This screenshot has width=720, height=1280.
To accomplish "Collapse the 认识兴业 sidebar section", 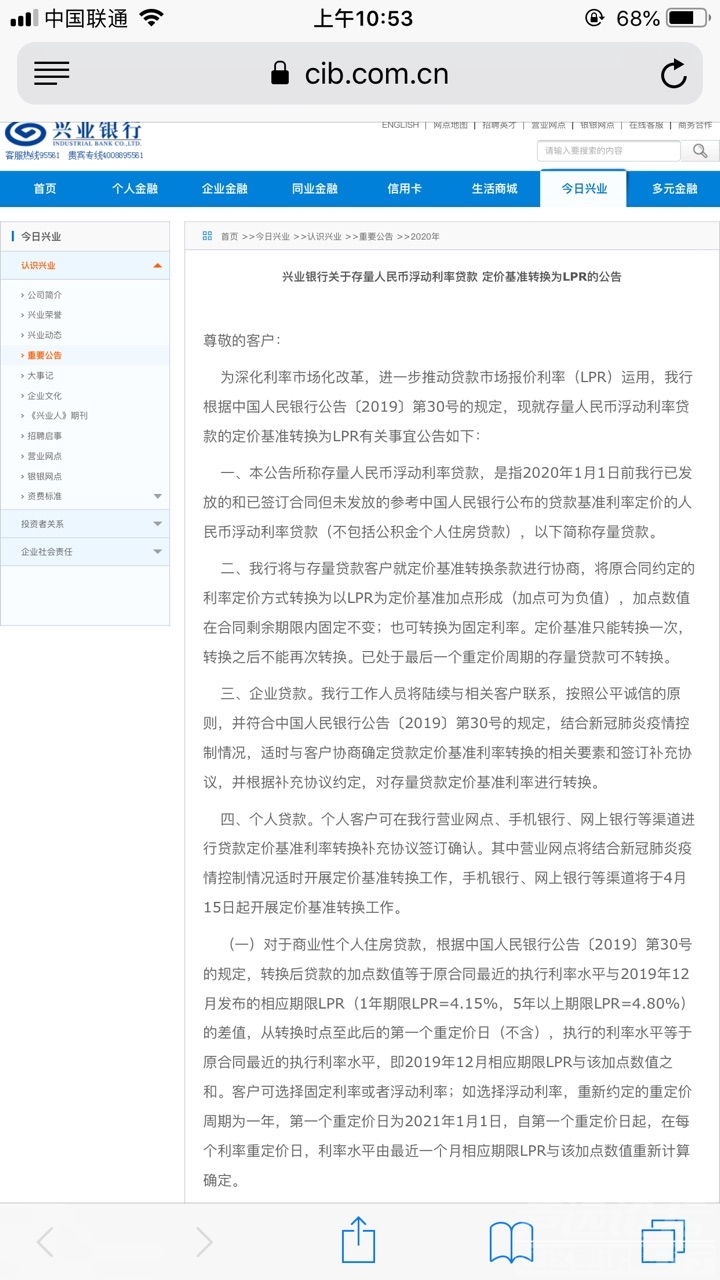I will pos(157,265).
